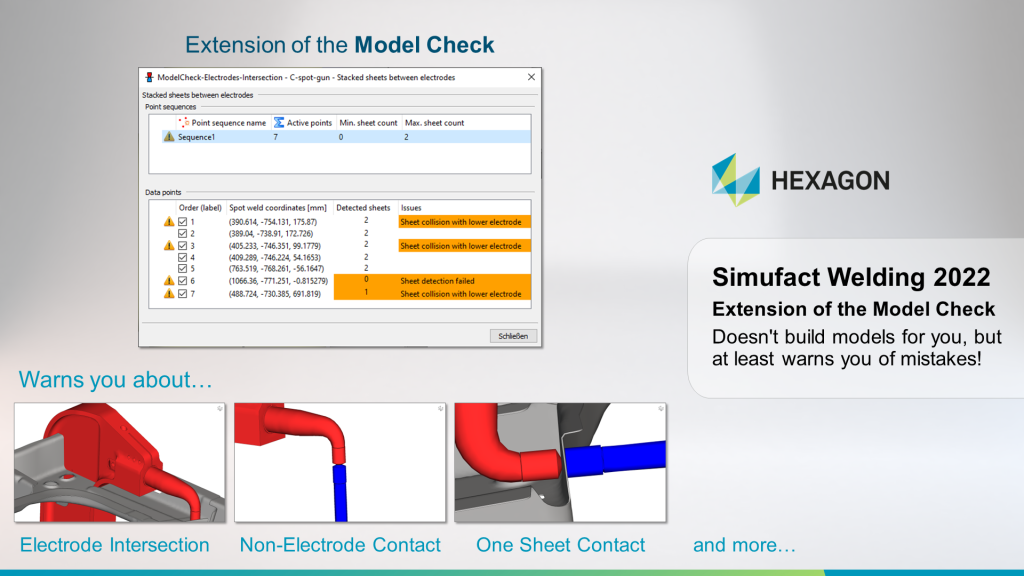Toggle the checkbox for data point 5
This screenshot has width=1024, height=576.
(182, 268)
